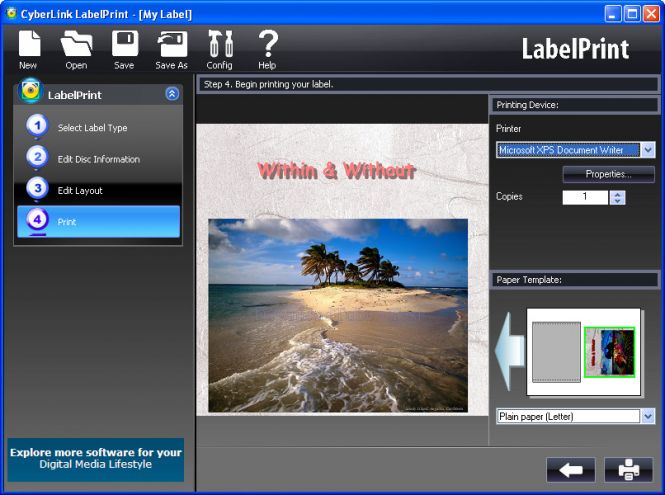The image size is (665, 495).
Task: Click the step 3 number circle icon
Action: [37, 188]
